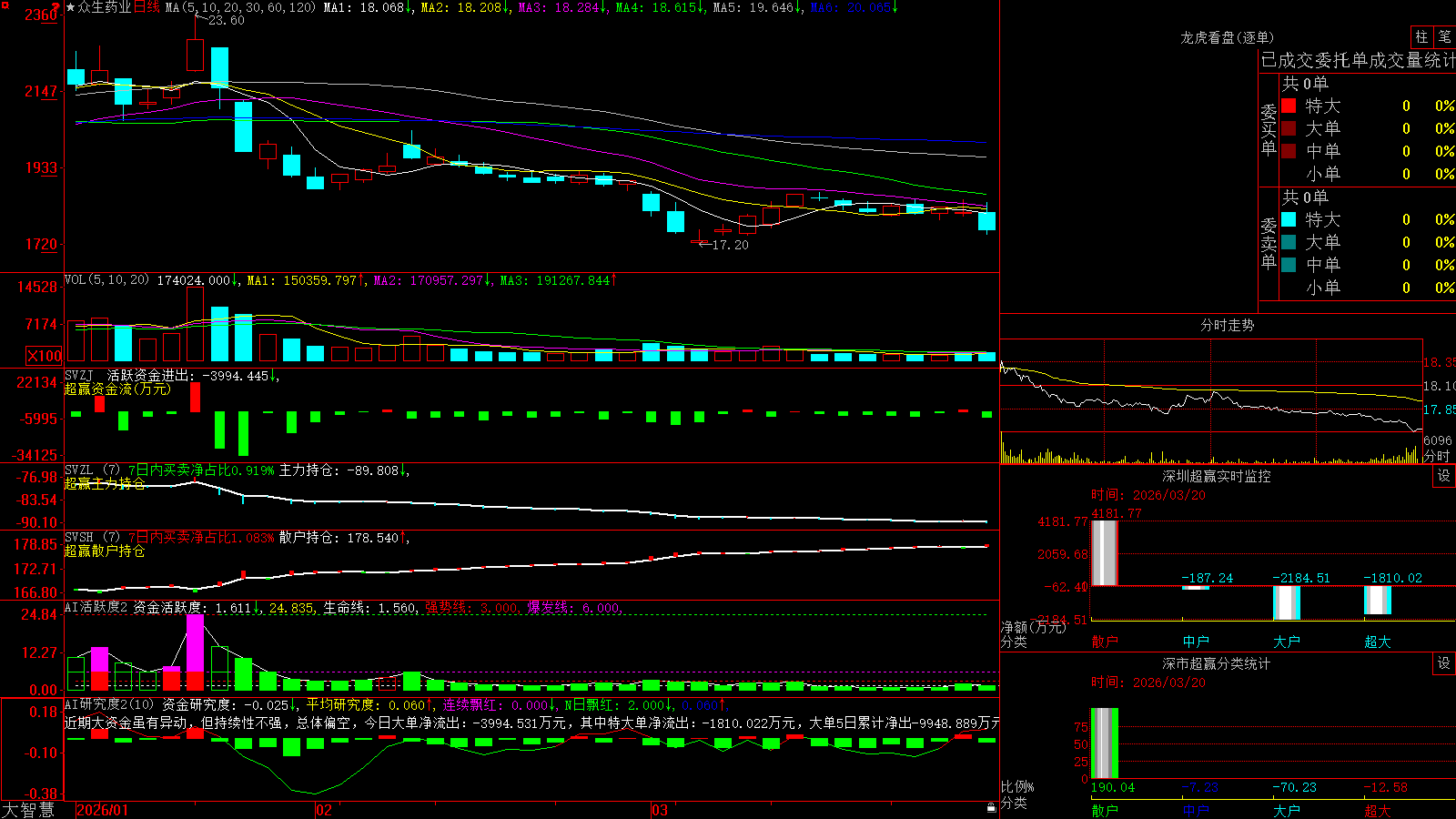
Task: Click the 超大 bar showing -1810.02
Action: point(1377,600)
